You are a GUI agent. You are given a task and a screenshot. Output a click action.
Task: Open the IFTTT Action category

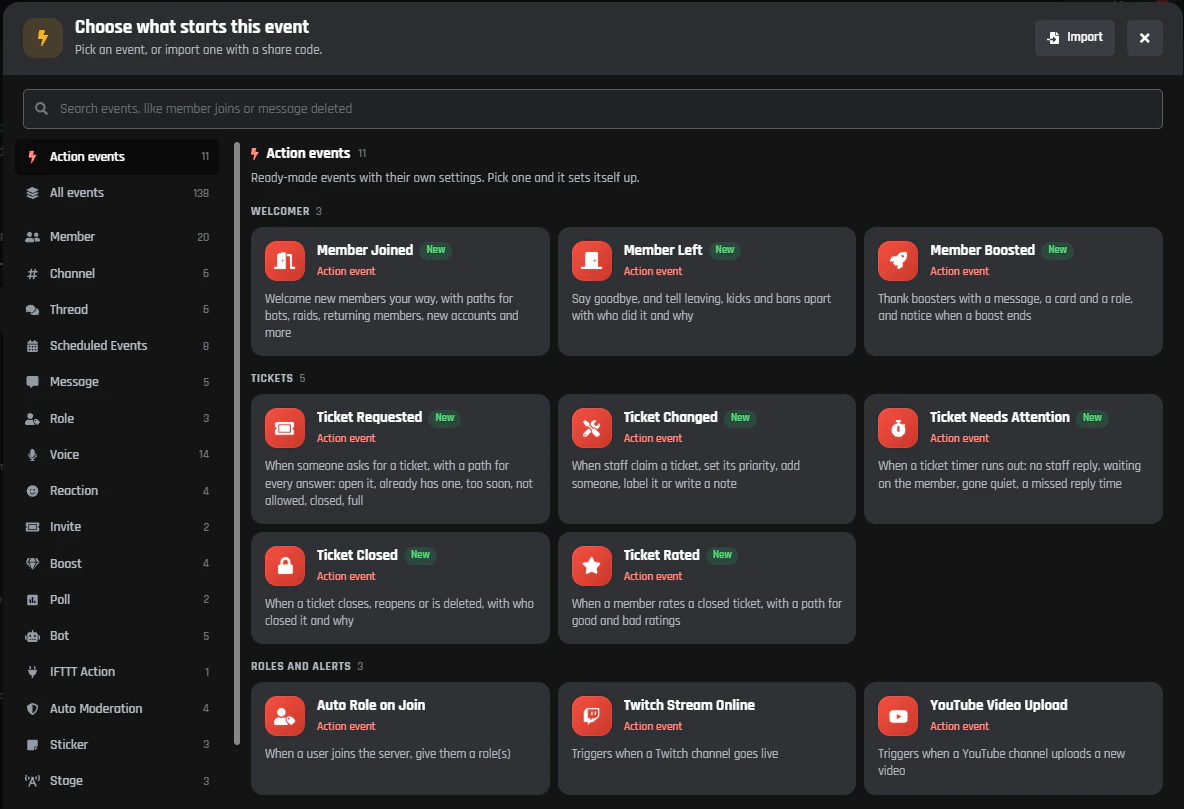pyautogui.click(x=117, y=672)
